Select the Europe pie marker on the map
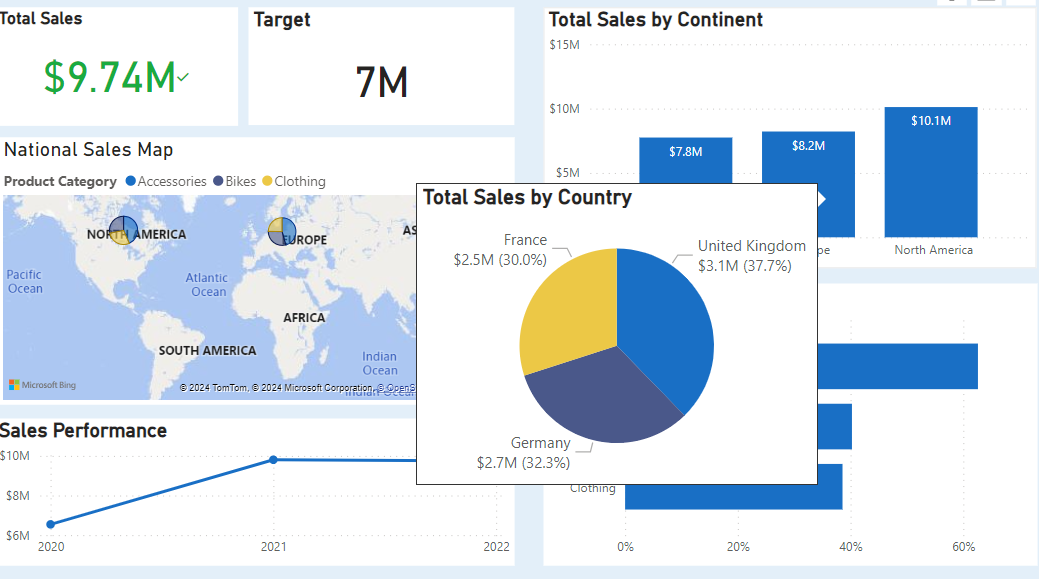This screenshot has width=1039, height=579. pyautogui.click(x=281, y=232)
